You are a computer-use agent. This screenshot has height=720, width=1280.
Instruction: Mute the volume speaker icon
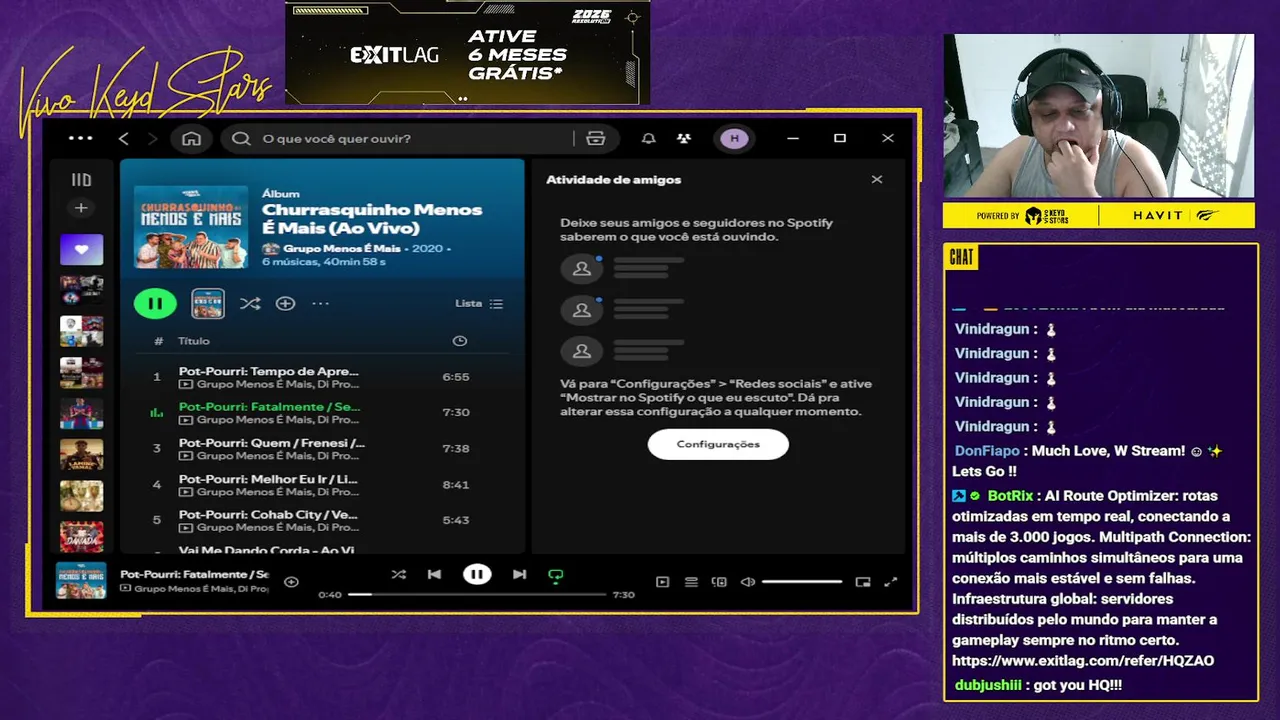coord(747,582)
